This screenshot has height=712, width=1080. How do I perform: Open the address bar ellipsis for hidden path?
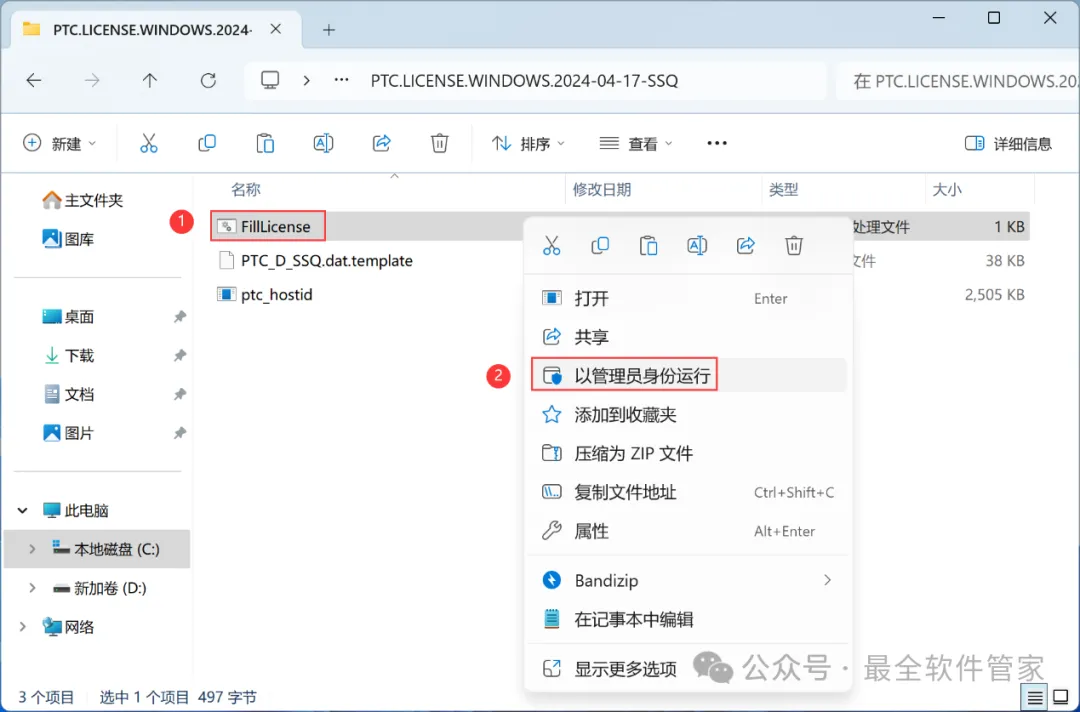(x=341, y=81)
